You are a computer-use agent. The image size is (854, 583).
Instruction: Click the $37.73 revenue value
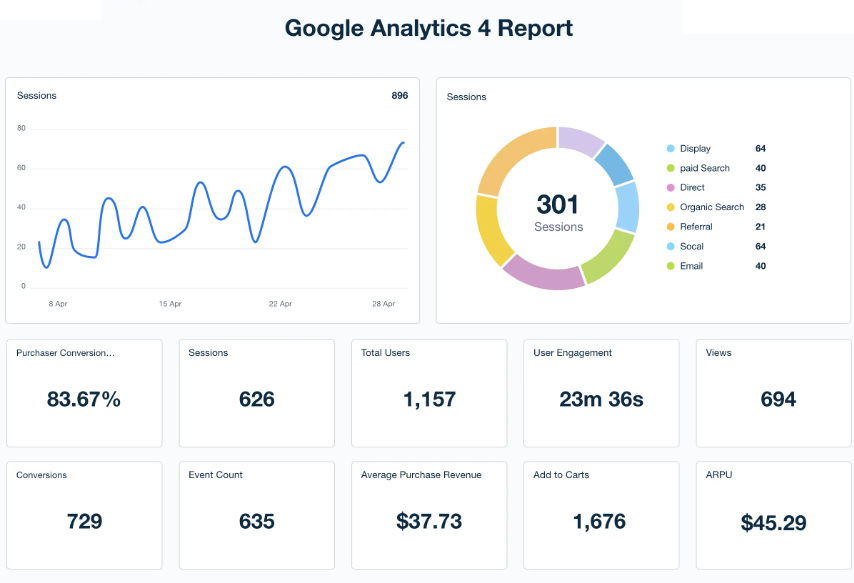(x=429, y=521)
